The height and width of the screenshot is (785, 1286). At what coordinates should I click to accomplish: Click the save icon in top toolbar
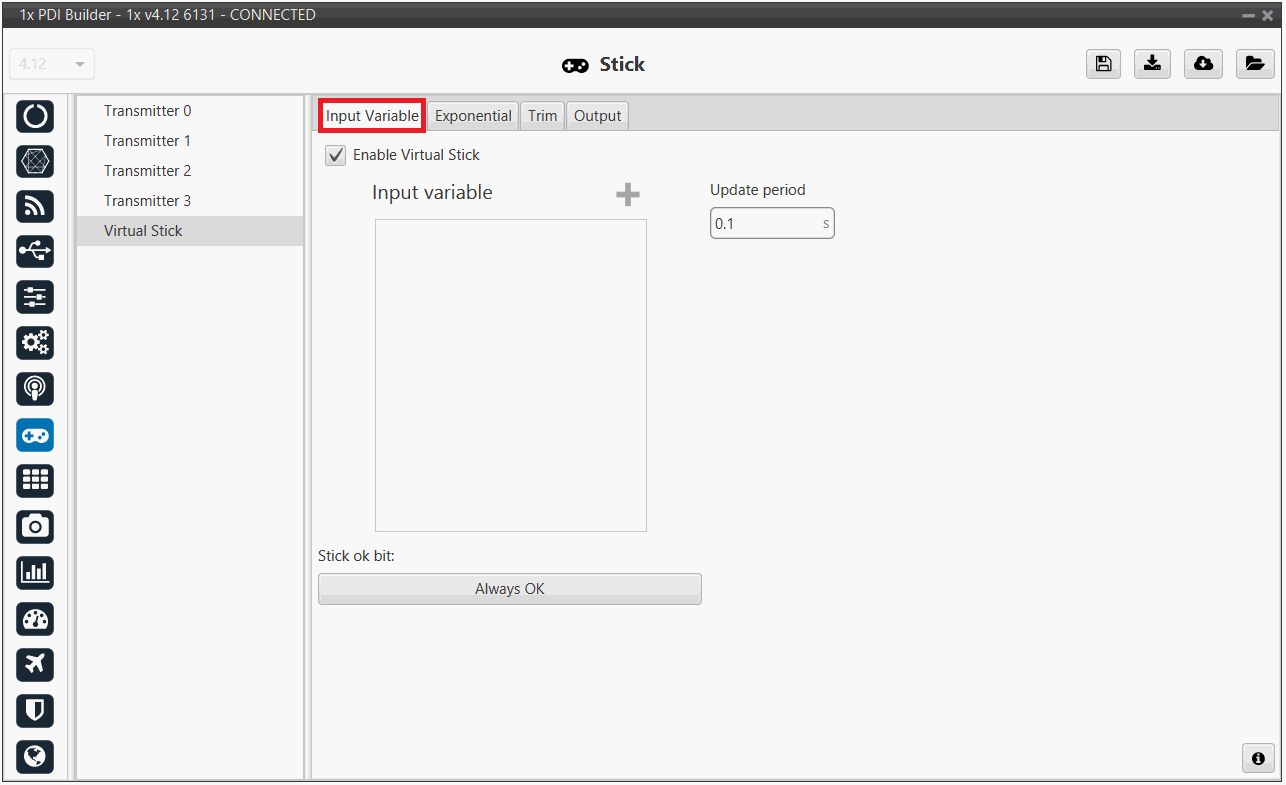pos(1103,64)
